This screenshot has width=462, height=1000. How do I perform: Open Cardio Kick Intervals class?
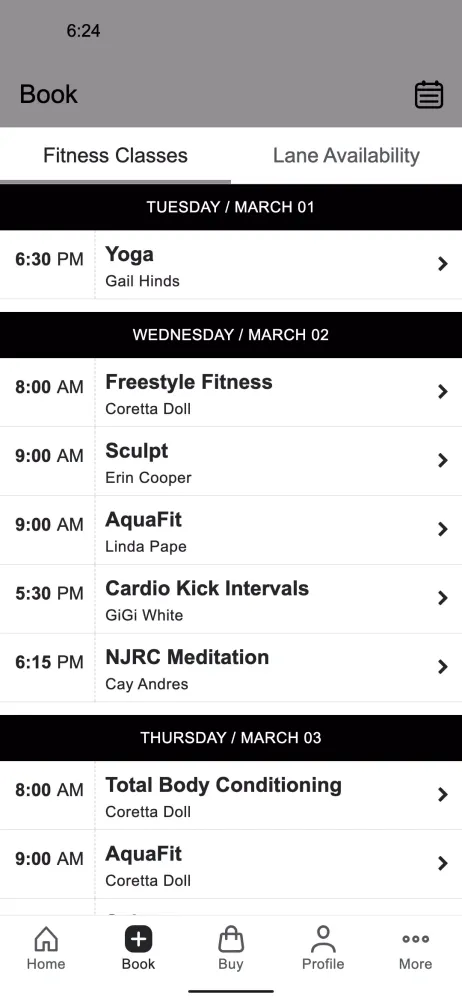[231, 599]
